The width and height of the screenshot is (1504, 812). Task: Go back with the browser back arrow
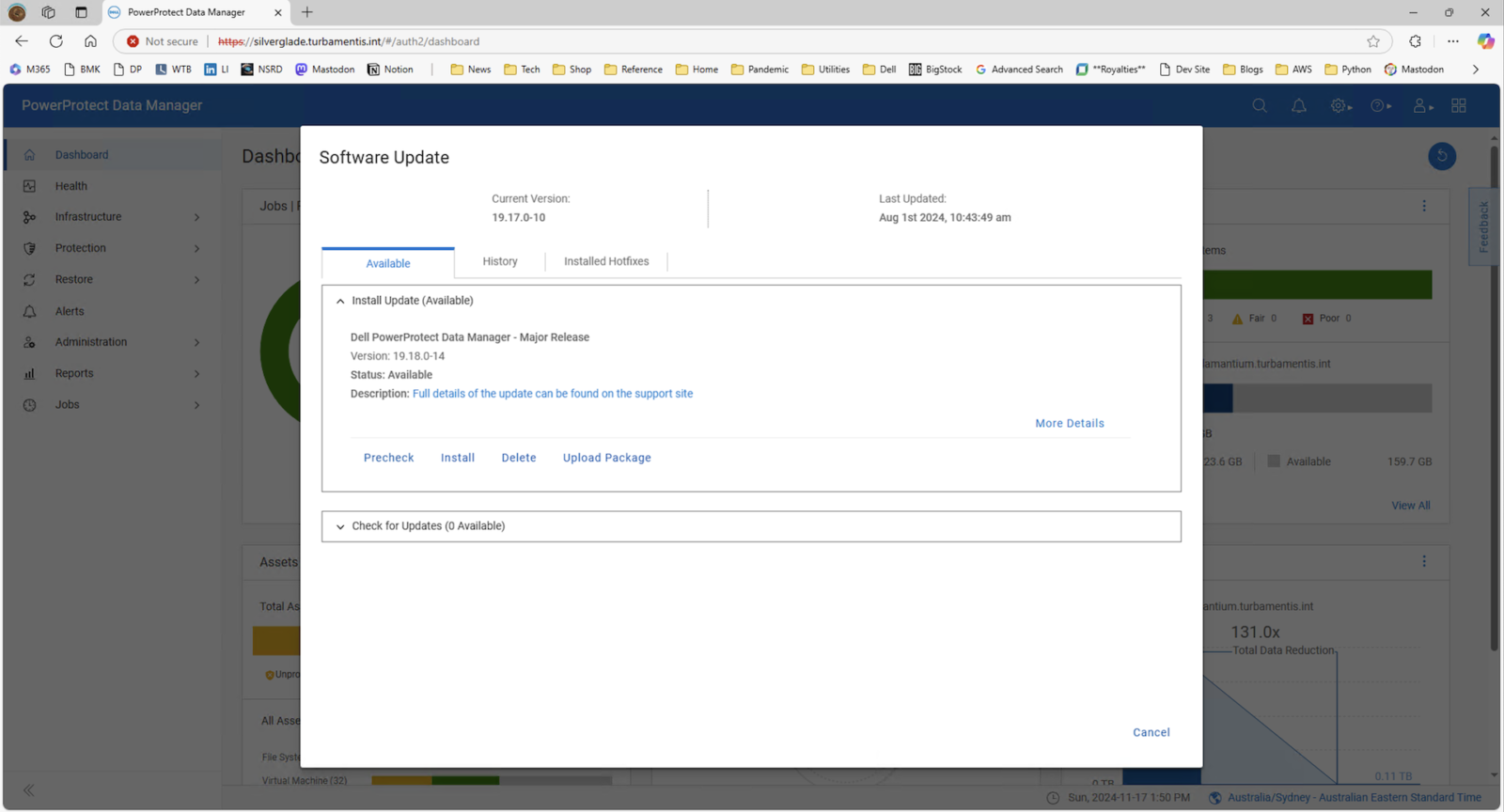click(22, 41)
